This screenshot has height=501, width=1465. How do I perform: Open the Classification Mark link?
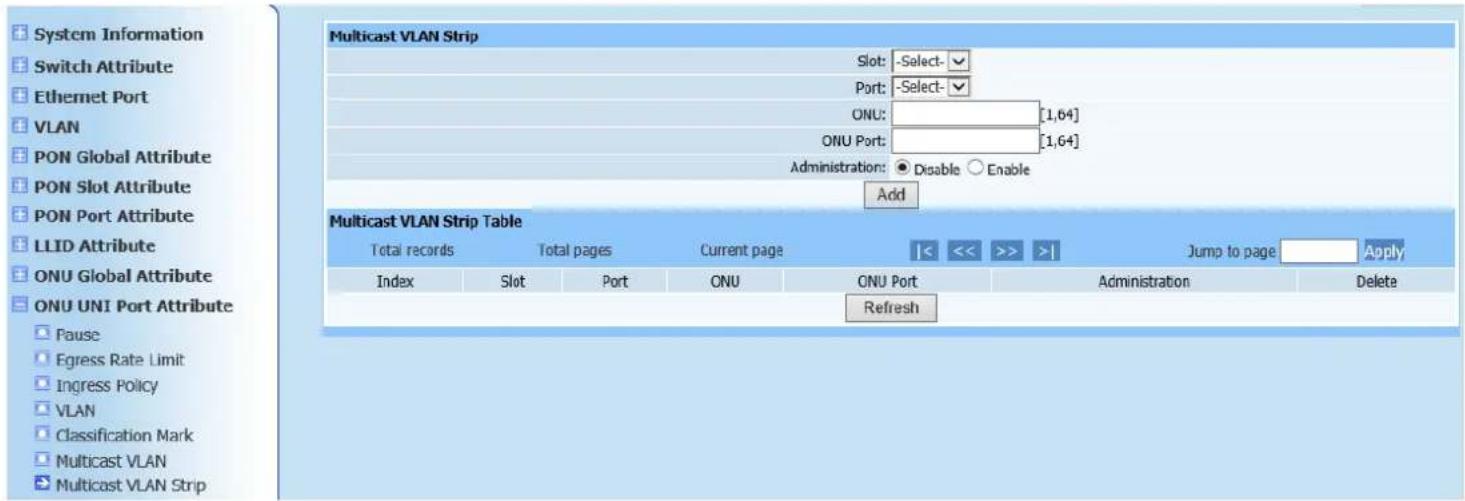(x=124, y=436)
